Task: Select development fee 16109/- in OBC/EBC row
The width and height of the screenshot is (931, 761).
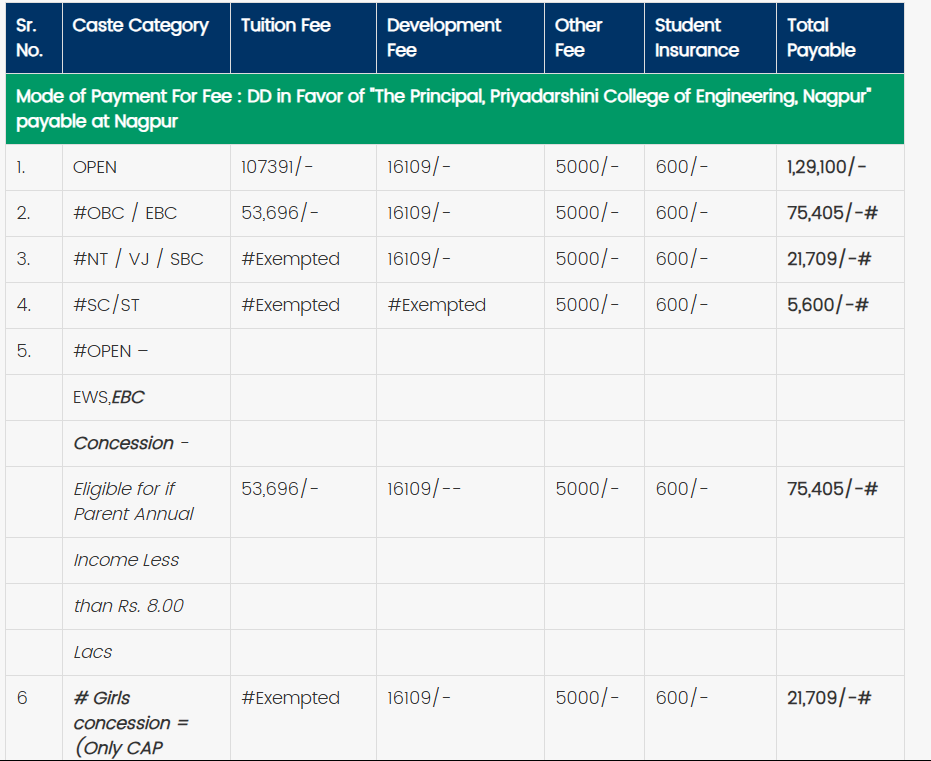Action: pos(419,213)
